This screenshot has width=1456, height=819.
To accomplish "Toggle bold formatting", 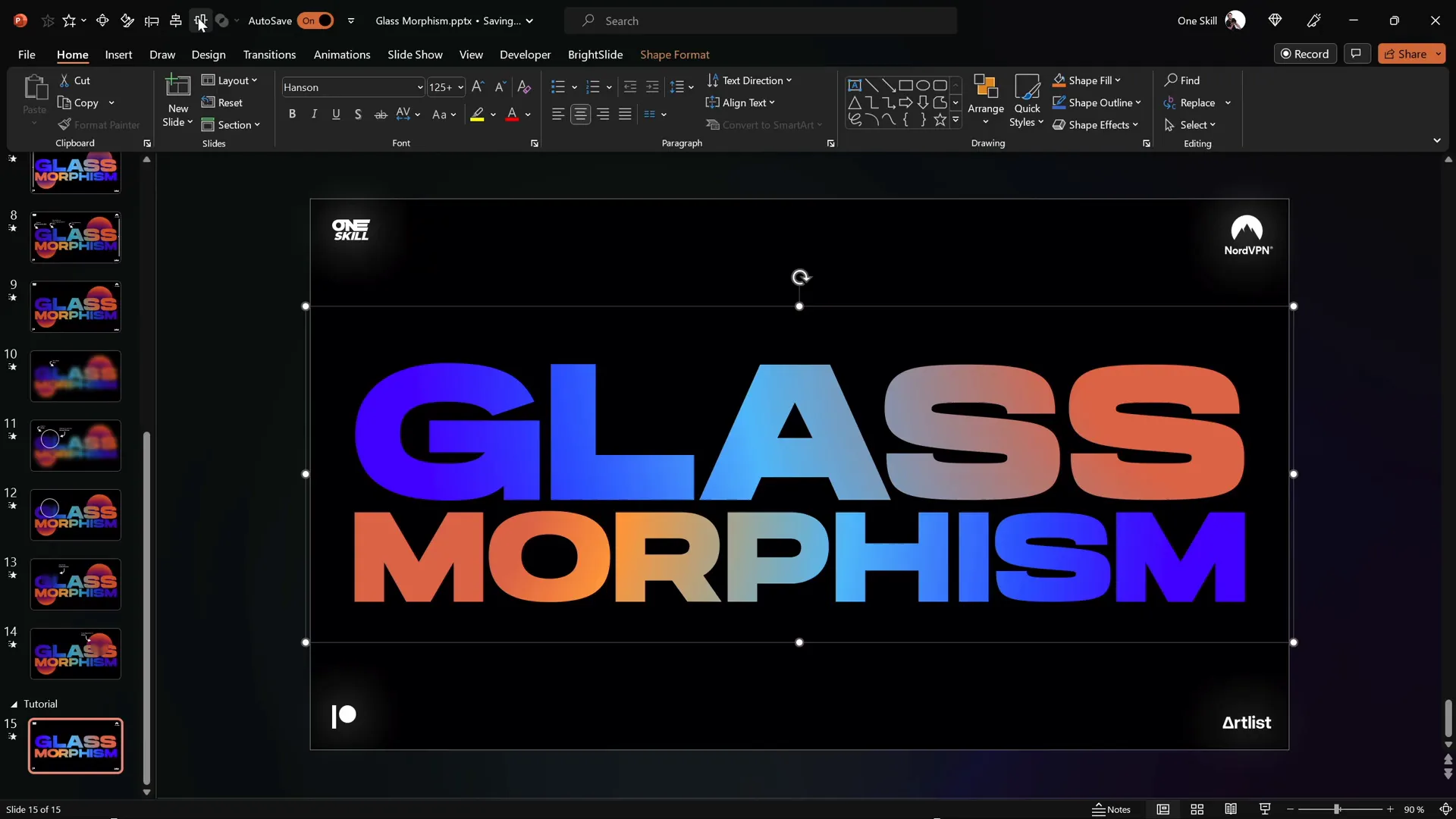I will [292, 114].
